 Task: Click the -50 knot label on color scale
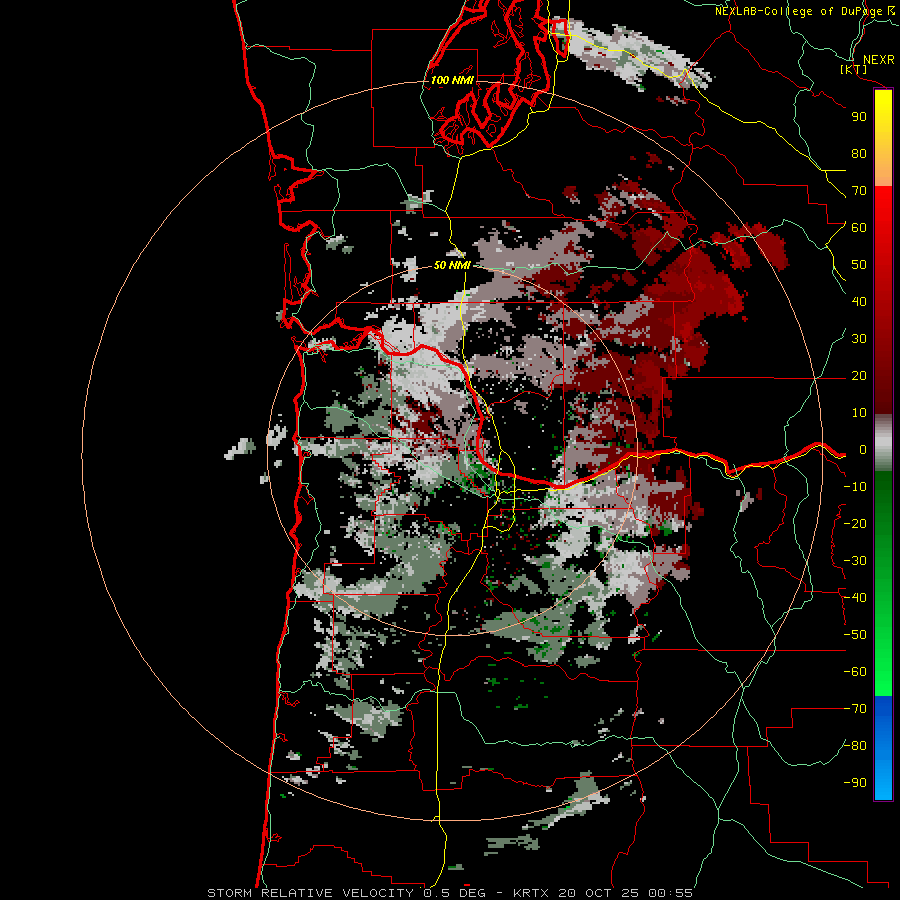click(x=855, y=635)
